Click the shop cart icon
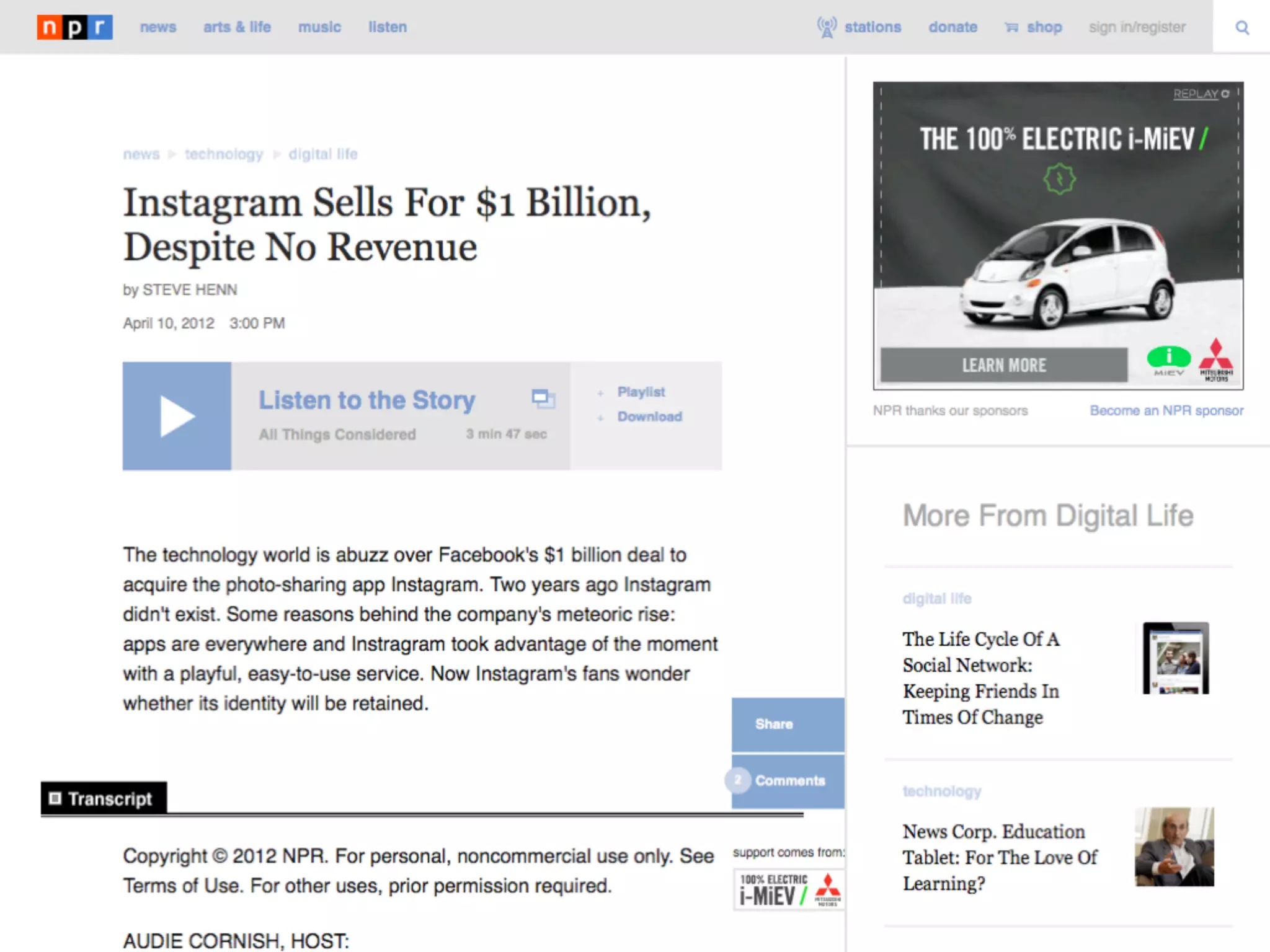The image size is (1270, 952). click(x=1011, y=27)
